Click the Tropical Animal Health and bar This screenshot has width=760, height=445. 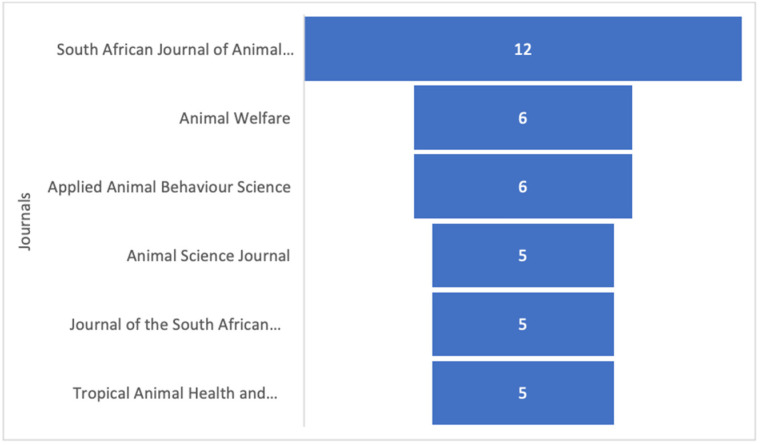[x=523, y=393]
